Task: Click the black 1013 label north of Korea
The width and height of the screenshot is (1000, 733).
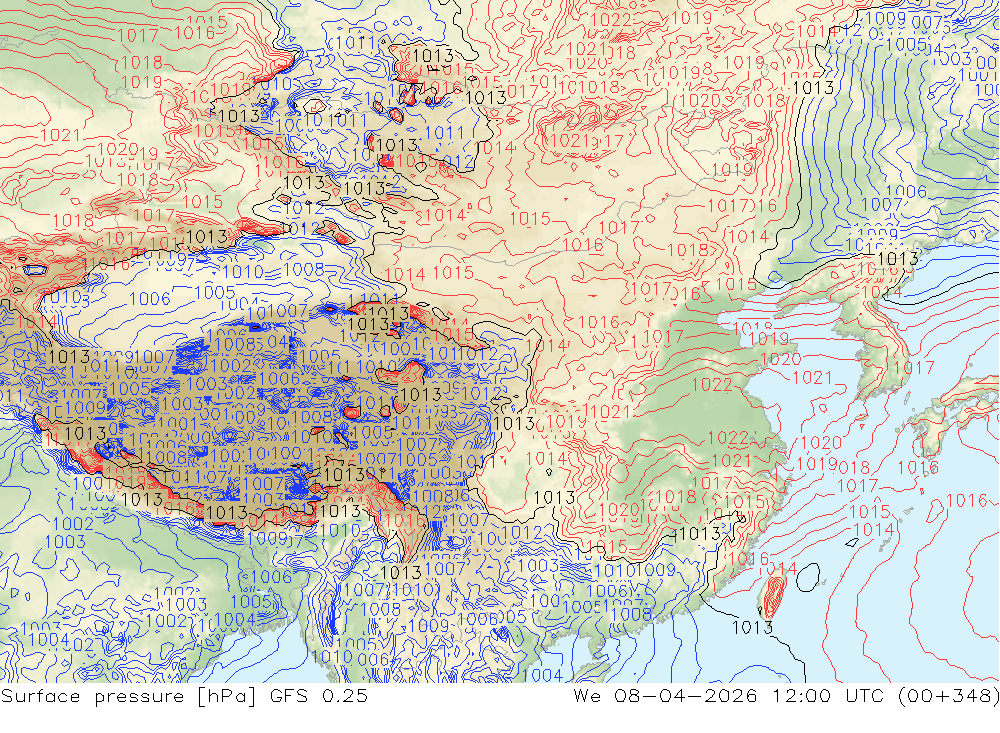Action: (898, 258)
